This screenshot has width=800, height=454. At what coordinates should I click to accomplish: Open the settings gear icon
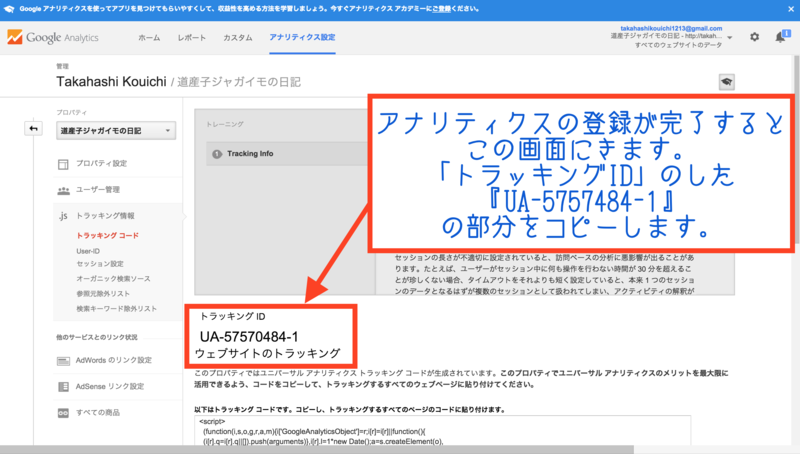(754, 37)
